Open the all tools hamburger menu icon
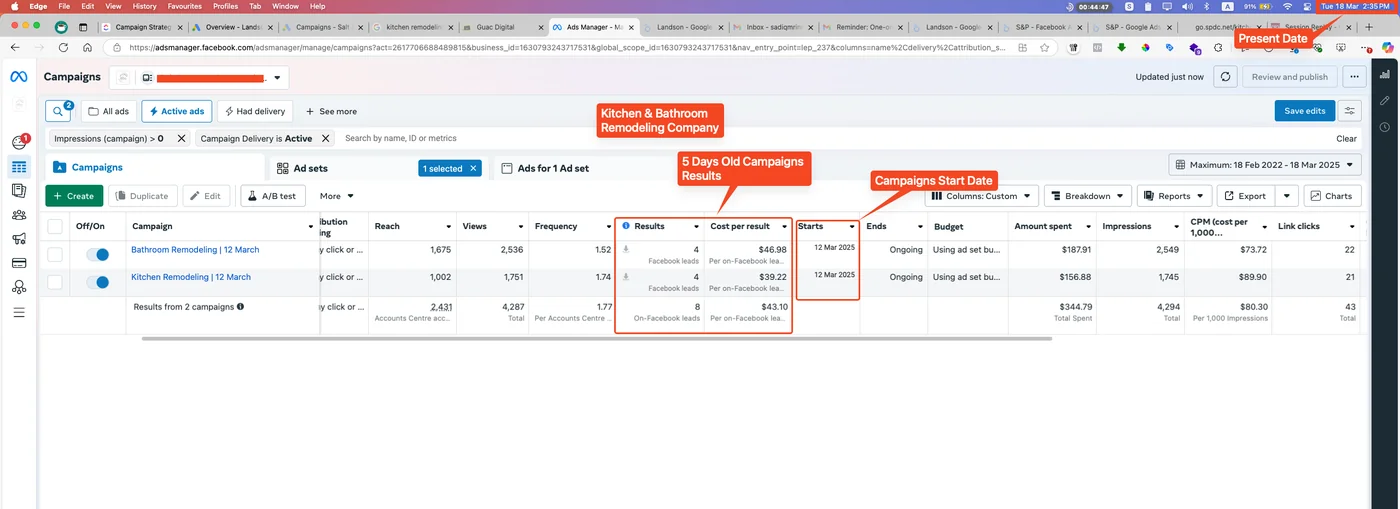 18,313
